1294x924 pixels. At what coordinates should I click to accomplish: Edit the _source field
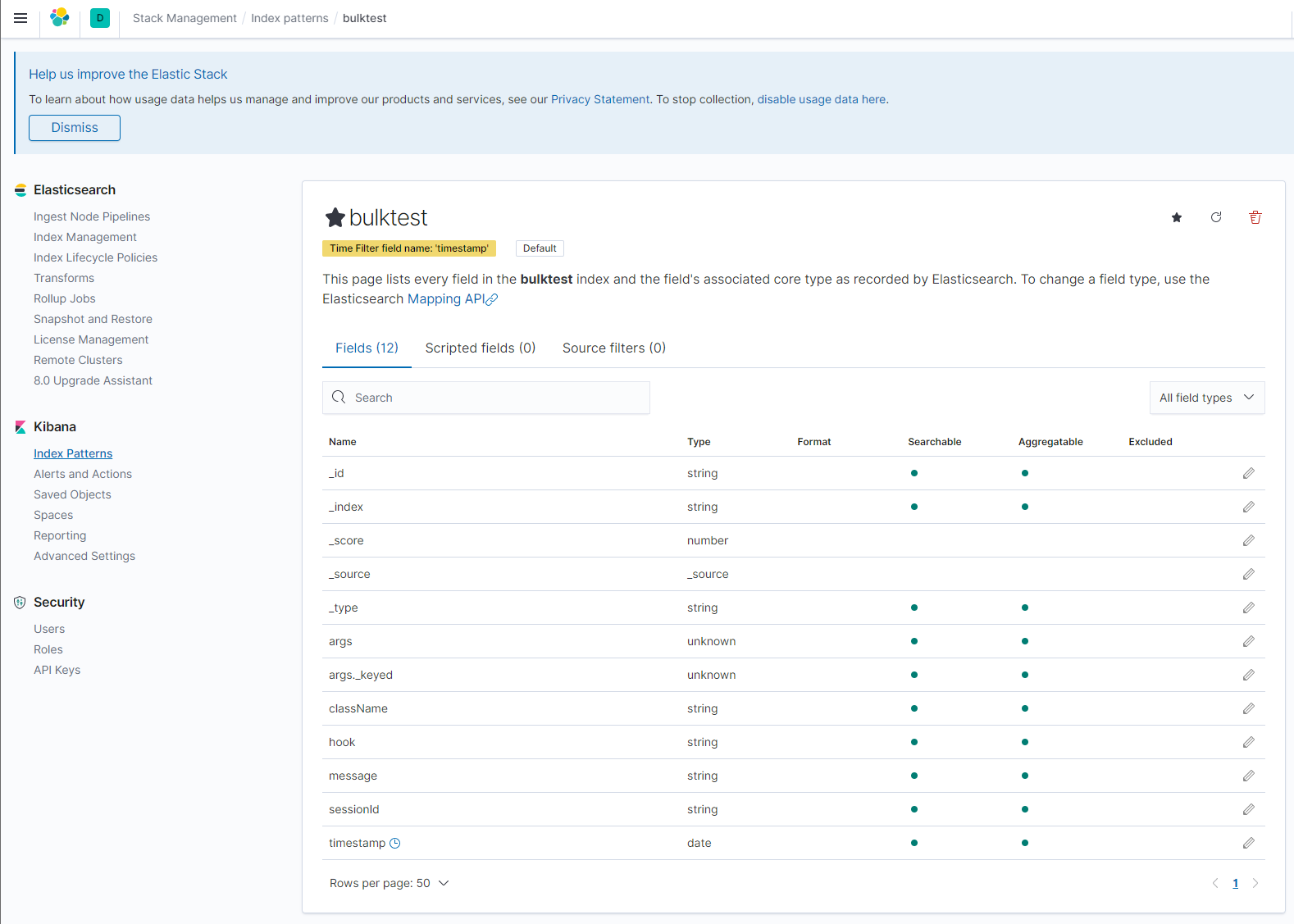pos(1248,574)
